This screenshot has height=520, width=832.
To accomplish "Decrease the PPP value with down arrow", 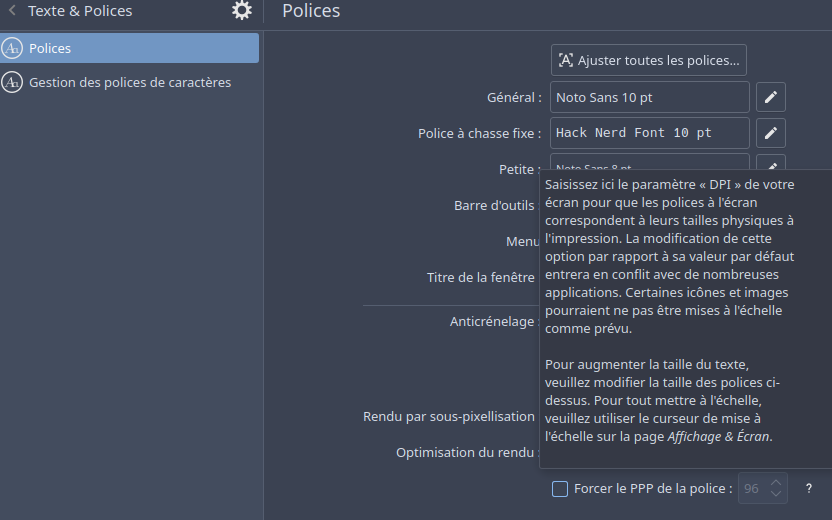I will [x=776, y=494].
